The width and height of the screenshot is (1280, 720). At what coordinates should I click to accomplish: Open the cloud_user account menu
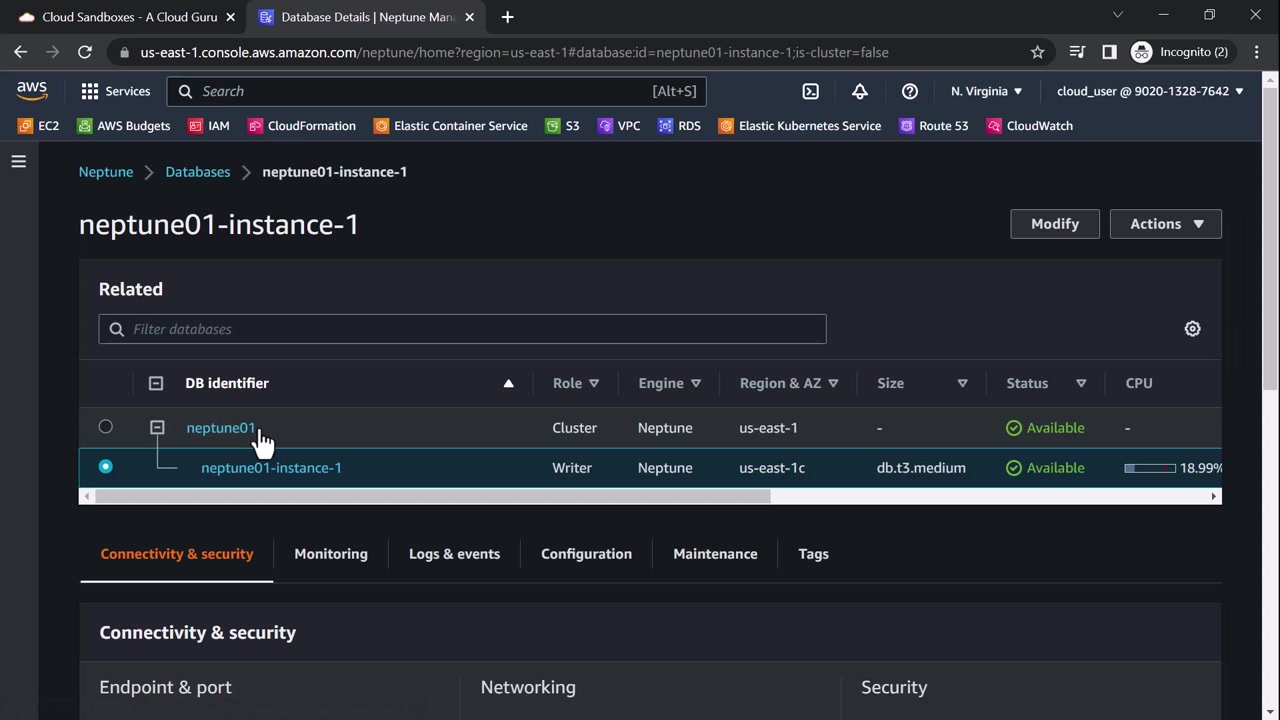(x=1150, y=91)
